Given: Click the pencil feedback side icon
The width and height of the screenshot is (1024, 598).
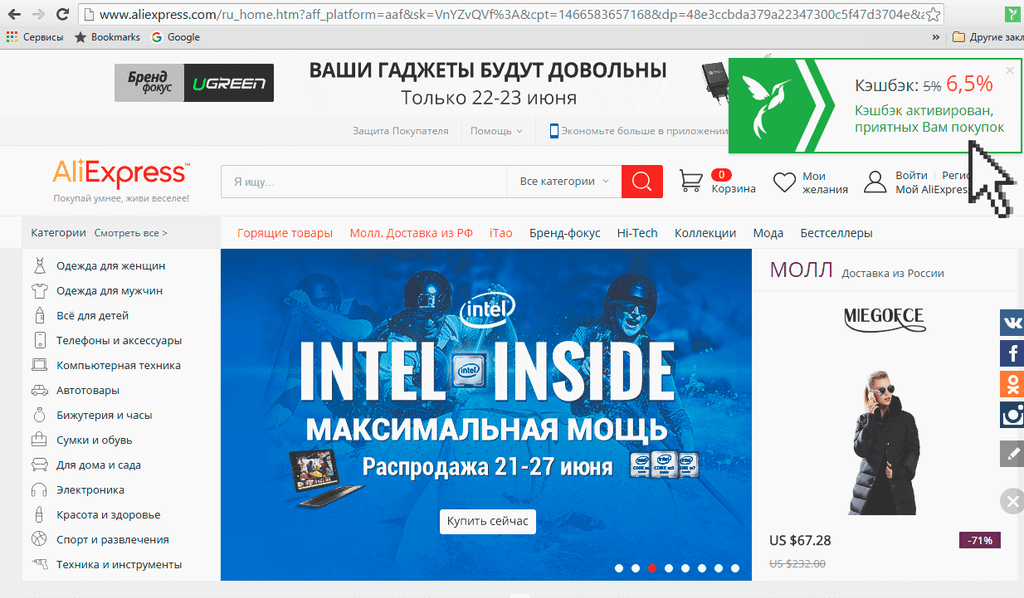Looking at the screenshot, I should [x=1012, y=454].
